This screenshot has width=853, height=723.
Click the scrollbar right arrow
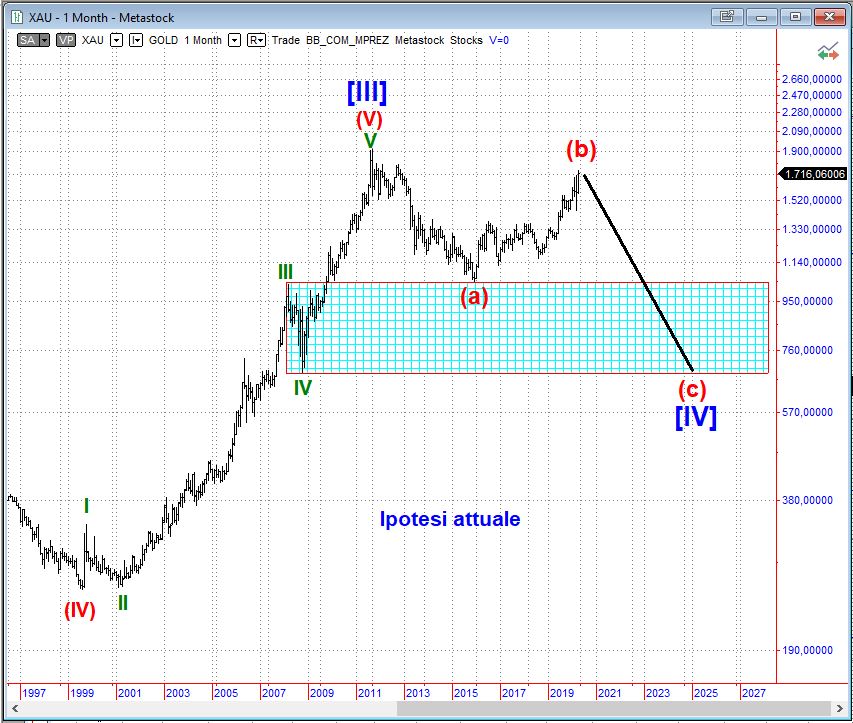click(x=839, y=708)
